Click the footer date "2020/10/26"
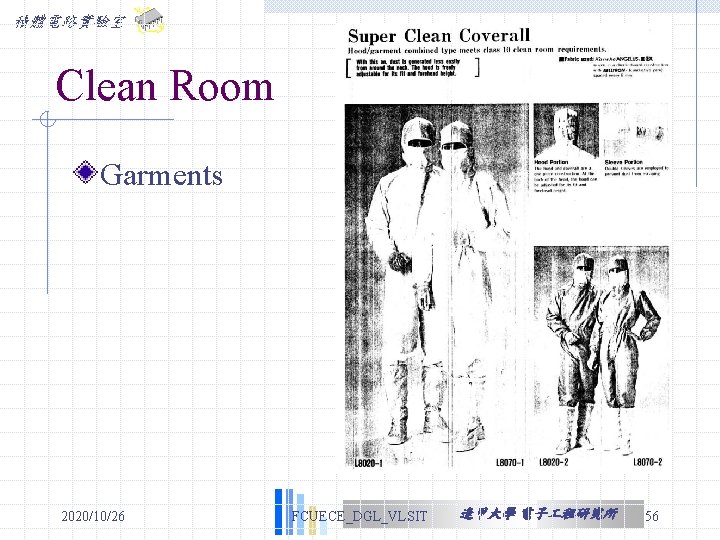The image size is (720, 540). coord(93,516)
